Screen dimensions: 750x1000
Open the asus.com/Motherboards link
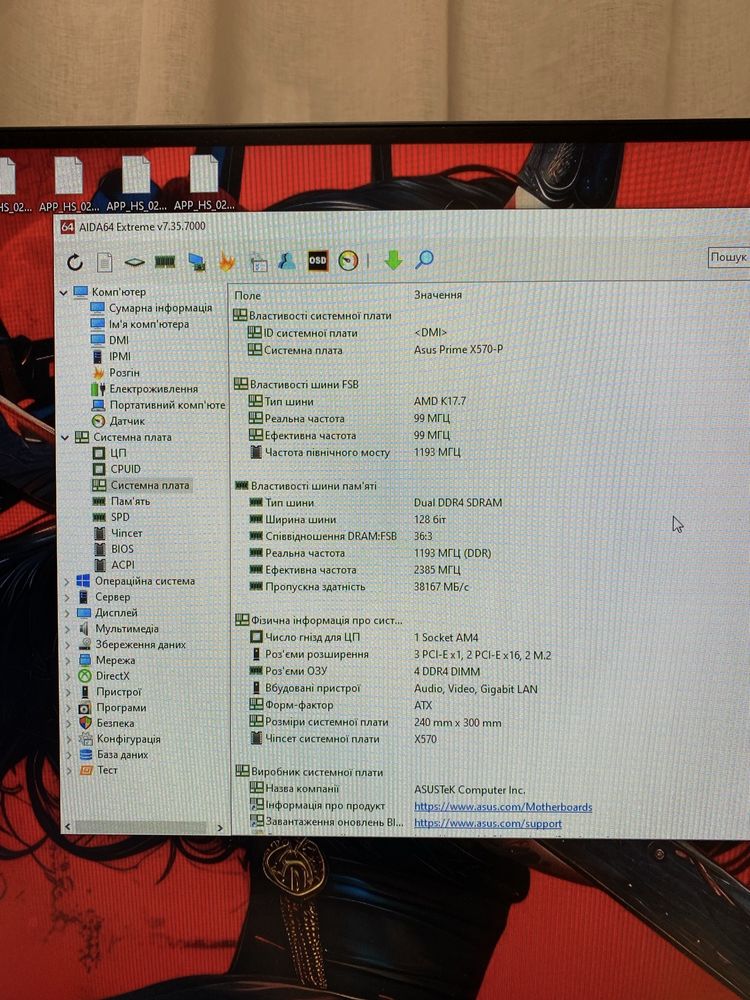[x=503, y=807]
